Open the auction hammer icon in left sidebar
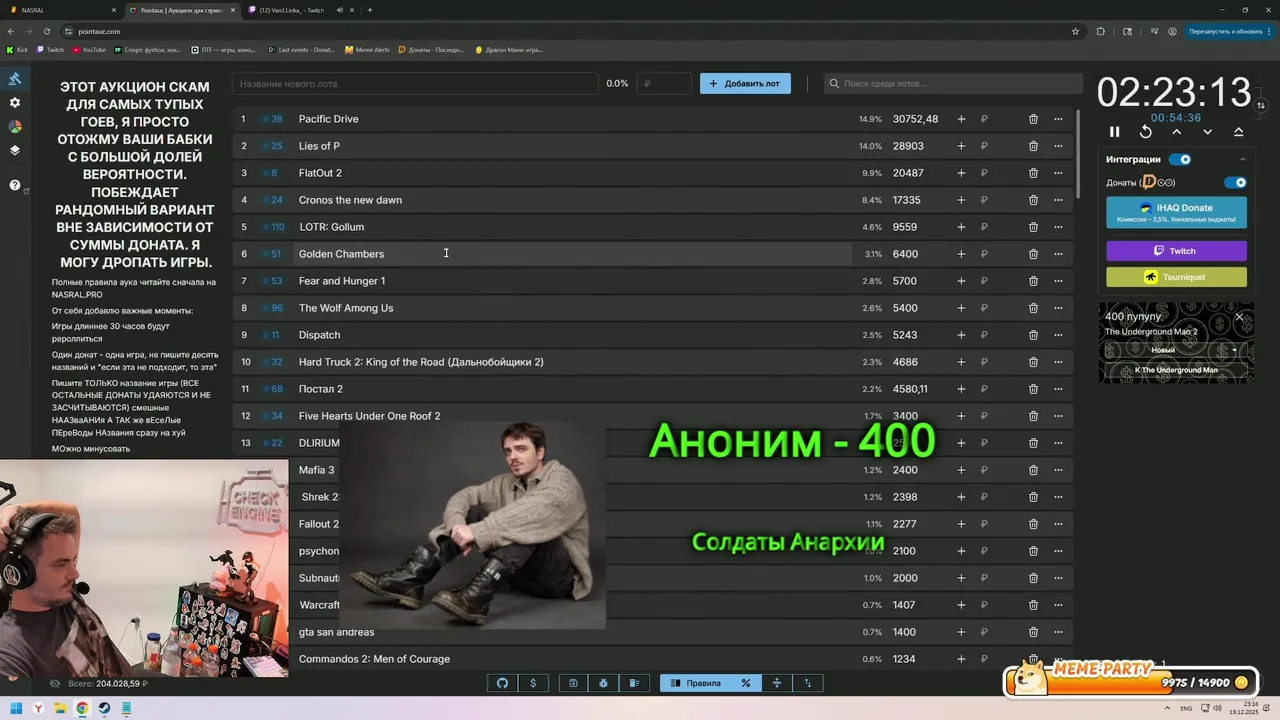 15,79
